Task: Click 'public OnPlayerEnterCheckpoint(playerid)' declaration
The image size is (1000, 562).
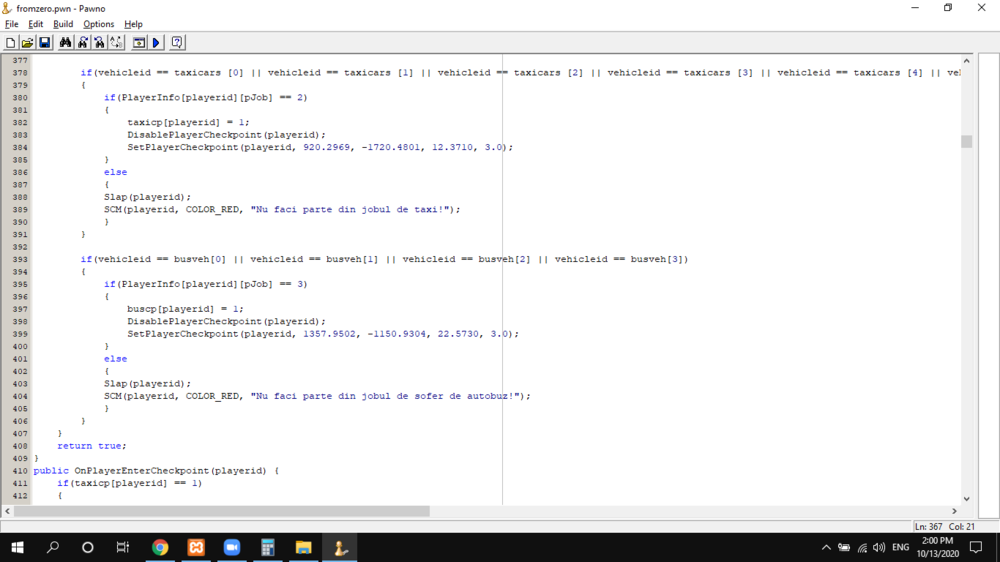Action: click(149, 471)
